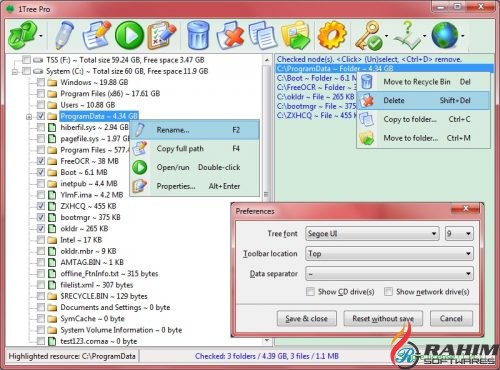Click the Copy to folder documents toolbar icon
The height and width of the screenshot is (370, 500).
263,35
